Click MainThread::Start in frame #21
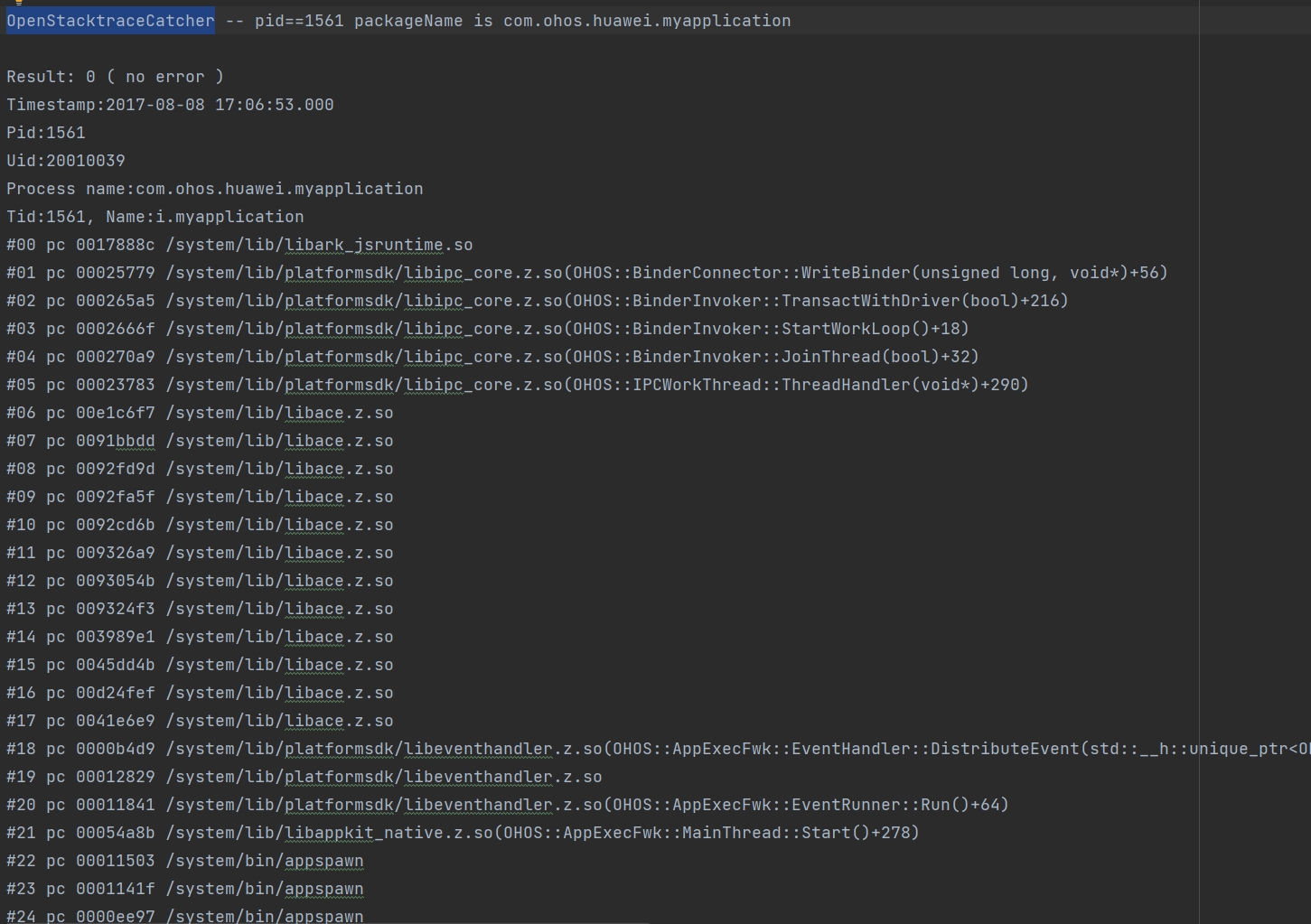The width and height of the screenshot is (1311, 924). (765, 833)
